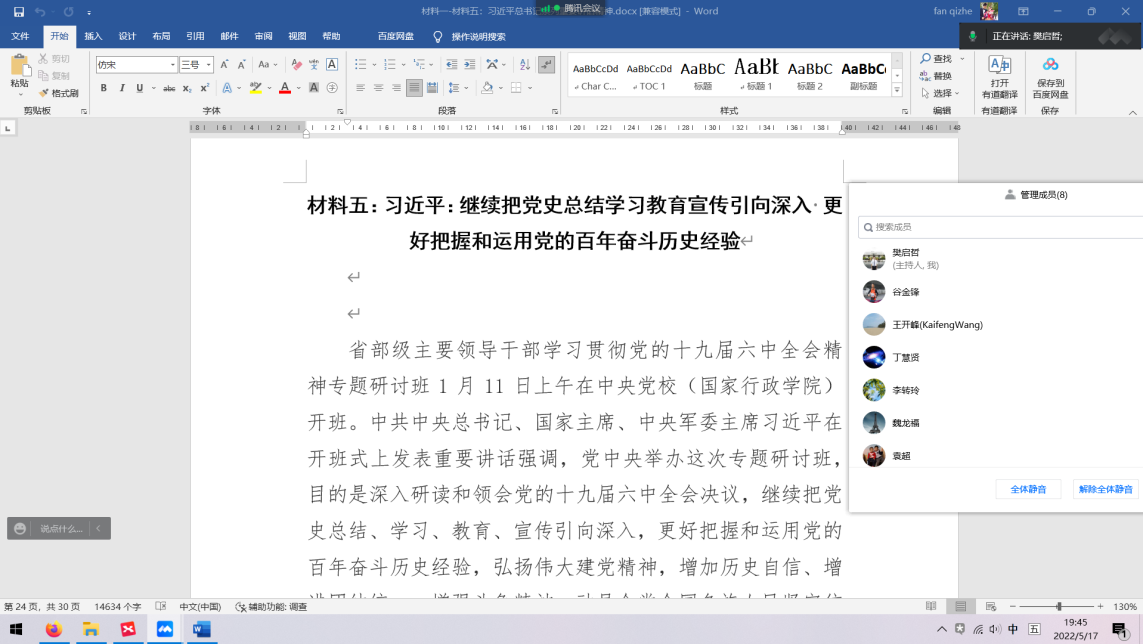The image size is (1143, 644).
Task: Click Unmute All (解除全体静音) button
Action: [x=1105, y=489]
